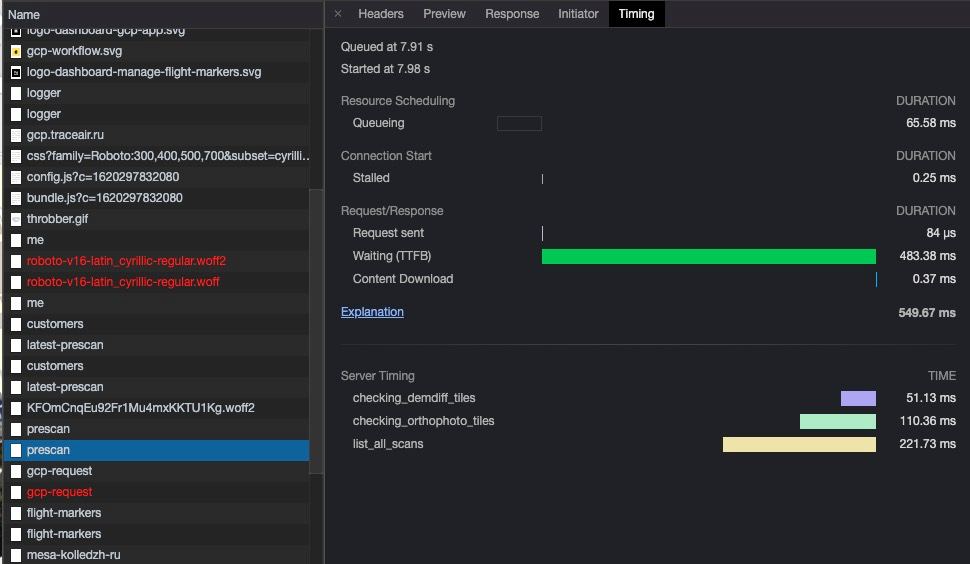Image resolution: width=970 pixels, height=564 pixels.
Task: Click the icon beside config.js?c=1620297832080
Action: click(x=16, y=177)
